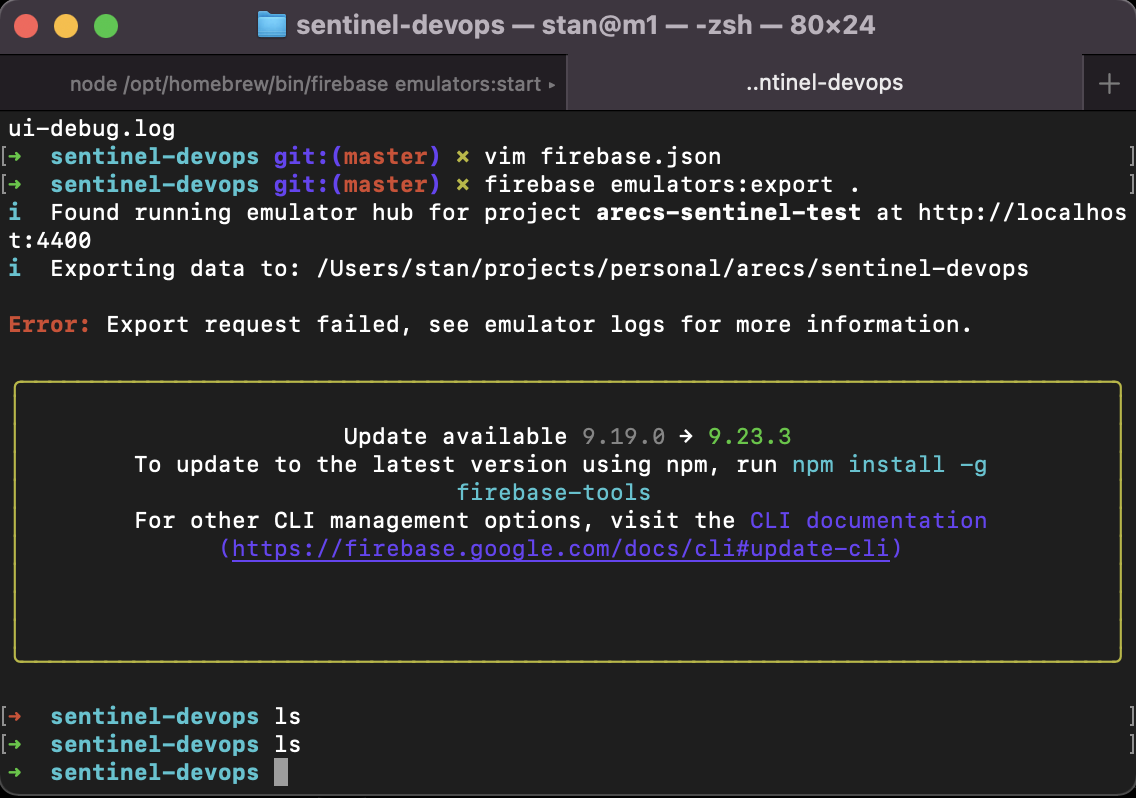The width and height of the screenshot is (1136, 798).
Task: Open the firebase.google.com/docs/cli update link
Action: click(x=560, y=548)
